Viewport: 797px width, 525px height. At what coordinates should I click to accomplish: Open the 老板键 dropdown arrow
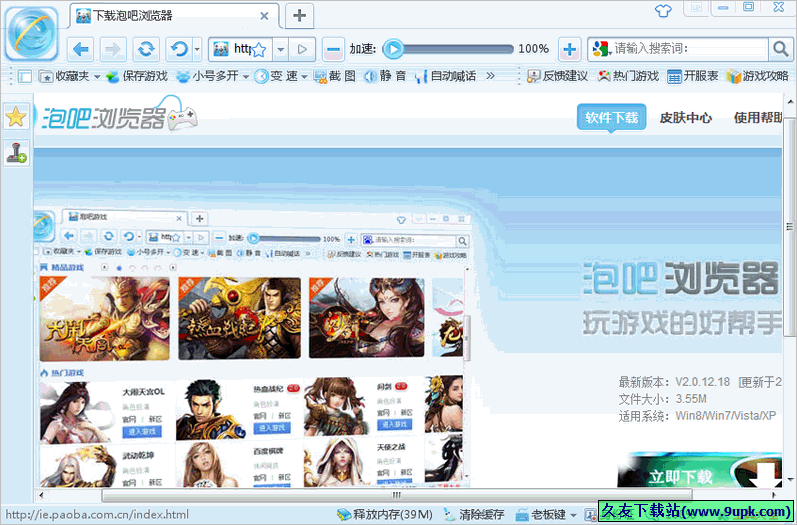click(573, 515)
